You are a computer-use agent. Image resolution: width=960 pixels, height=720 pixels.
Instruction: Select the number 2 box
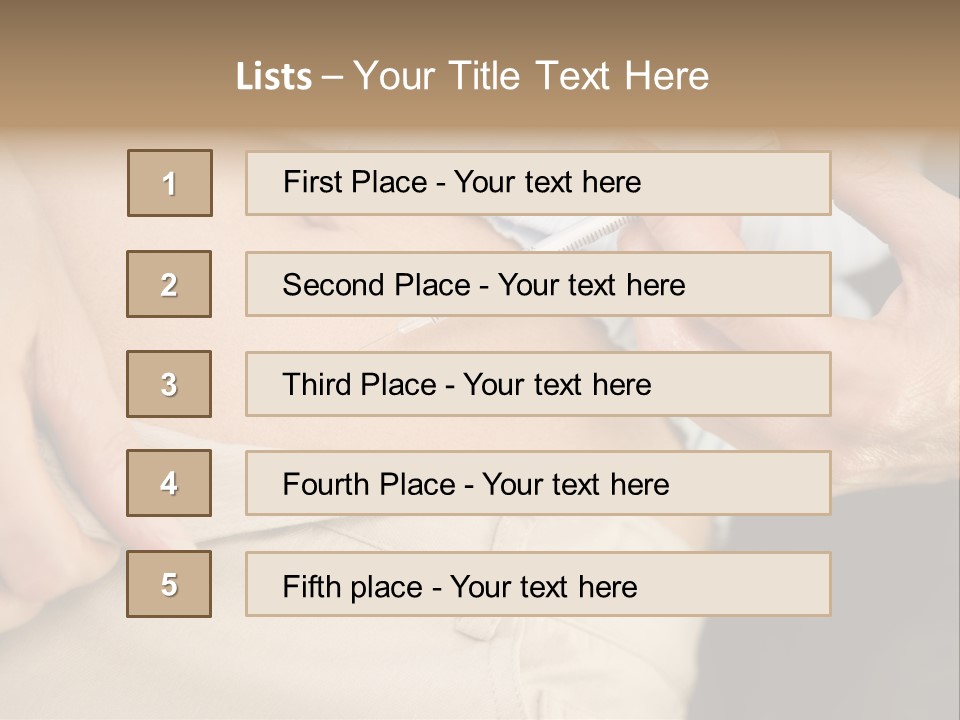coord(169,284)
